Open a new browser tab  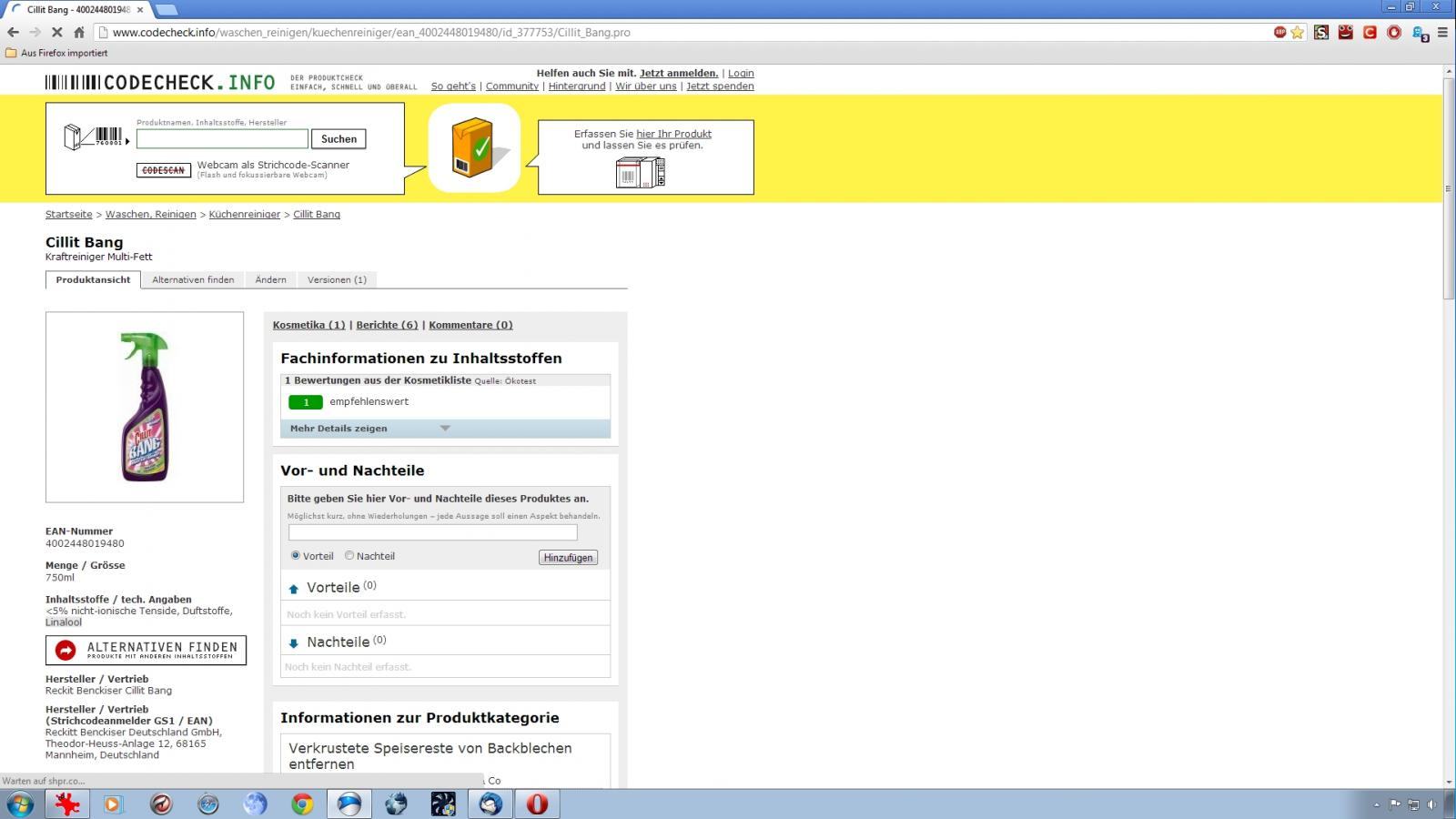166,9
